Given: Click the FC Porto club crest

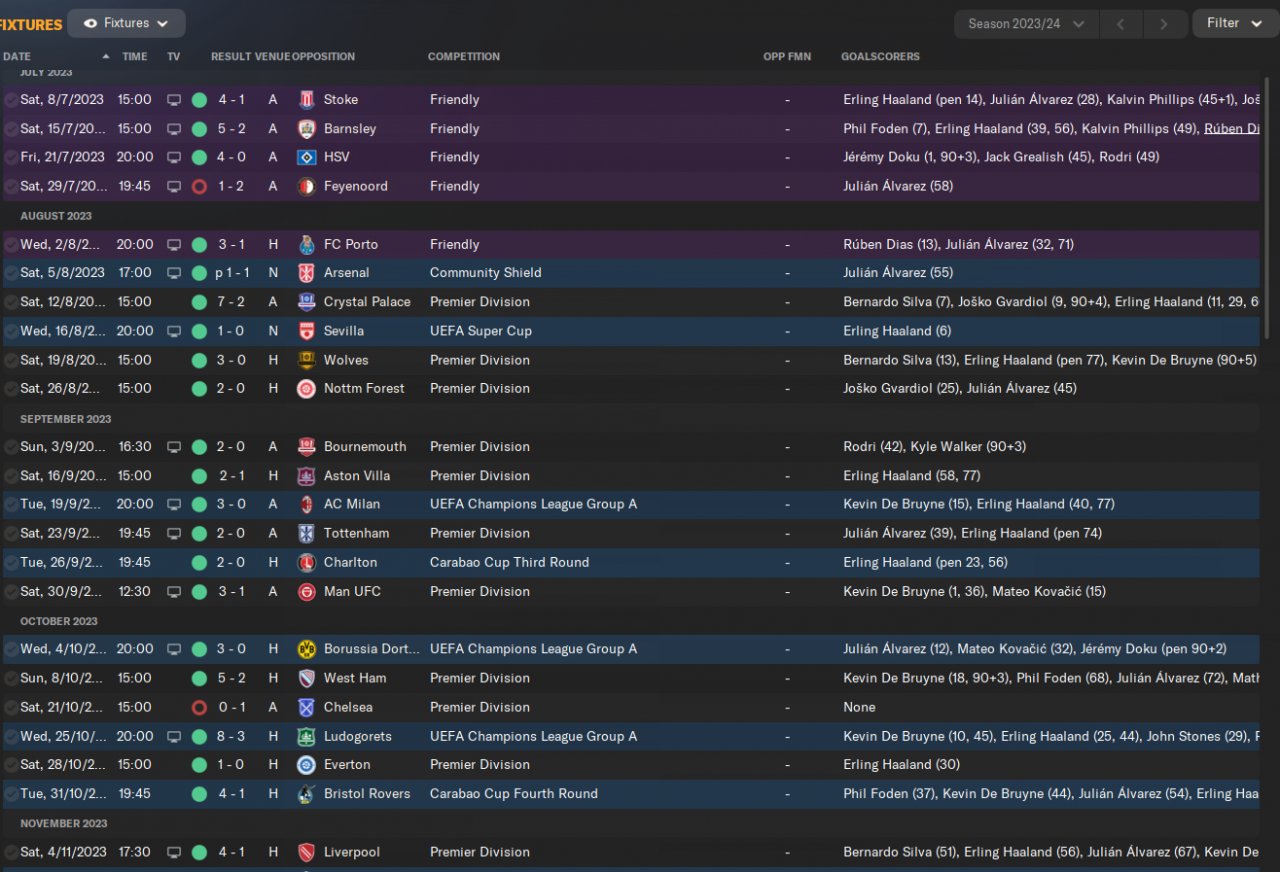Looking at the screenshot, I should coord(306,245).
